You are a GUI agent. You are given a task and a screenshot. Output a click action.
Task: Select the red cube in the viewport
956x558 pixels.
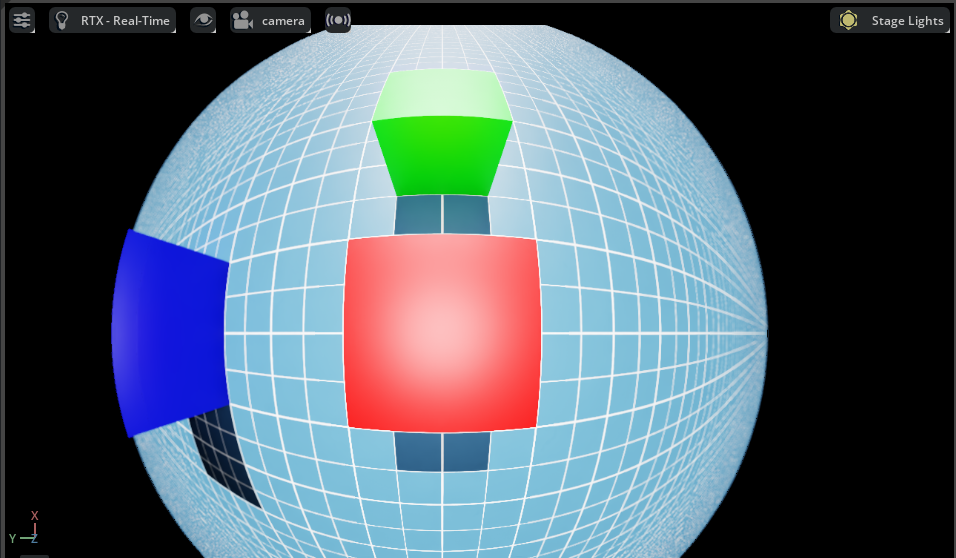tap(442, 333)
